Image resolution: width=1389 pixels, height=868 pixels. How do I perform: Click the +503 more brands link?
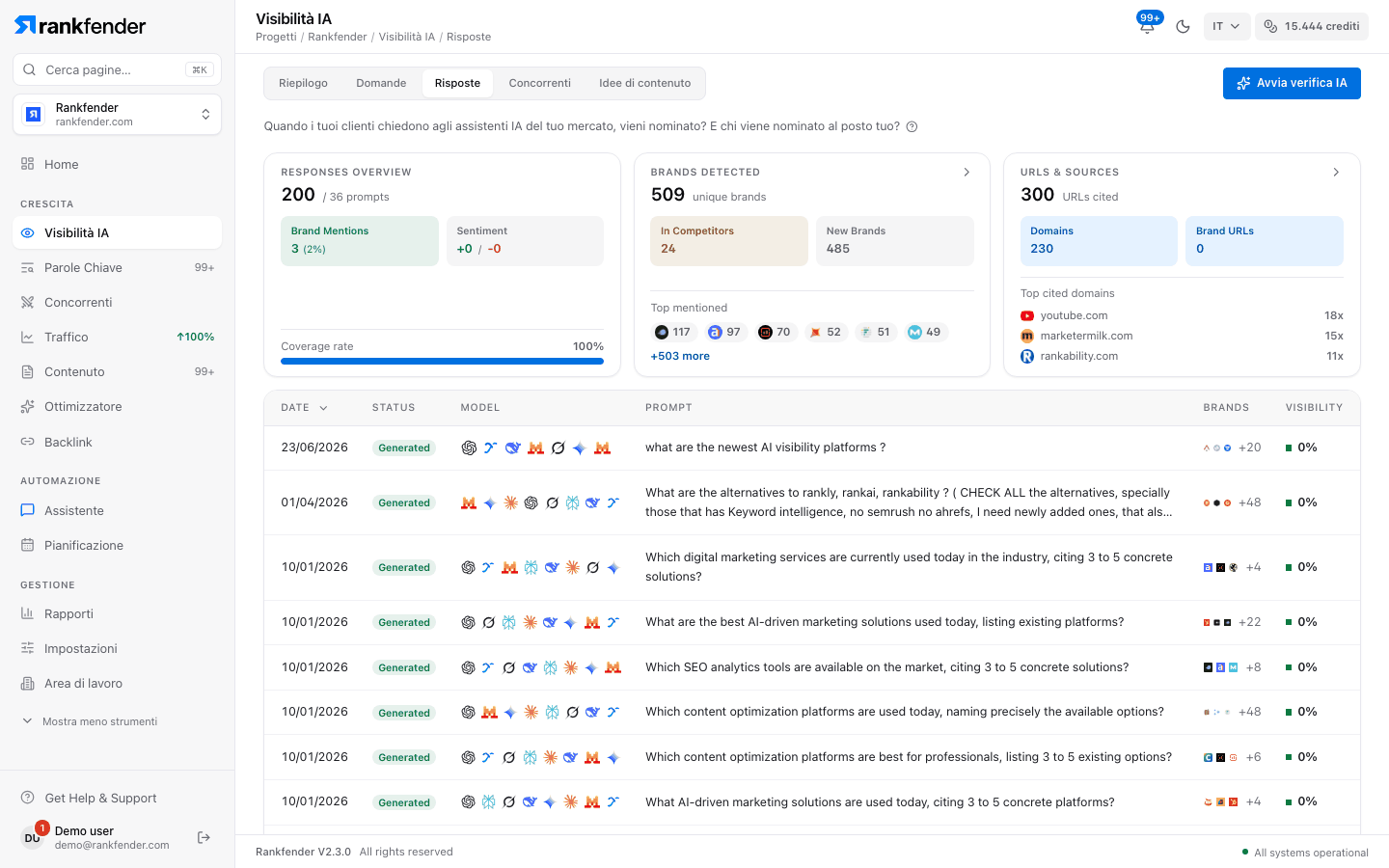pyautogui.click(x=680, y=356)
